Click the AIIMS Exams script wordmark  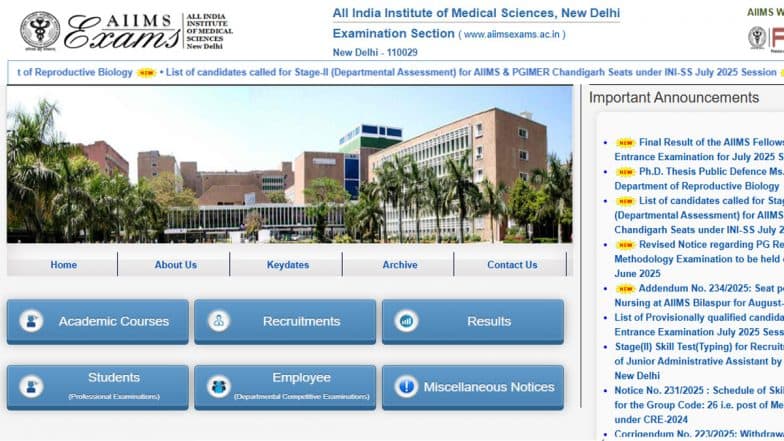[122, 32]
